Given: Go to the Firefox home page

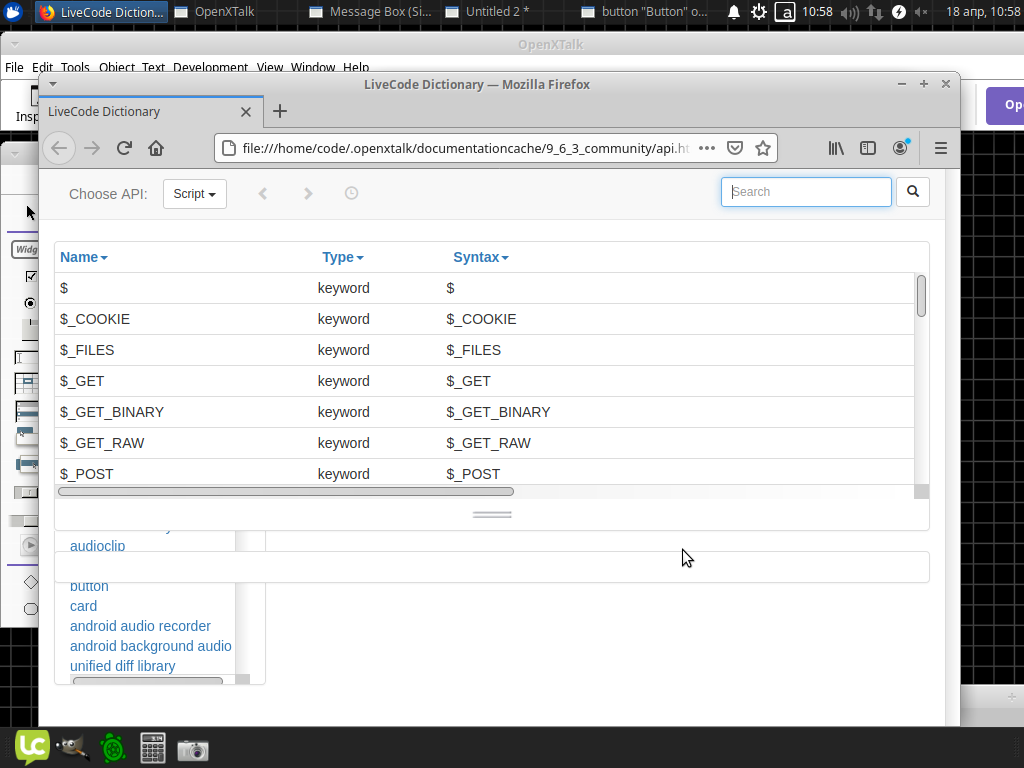Looking at the screenshot, I should pyautogui.click(x=155, y=148).
